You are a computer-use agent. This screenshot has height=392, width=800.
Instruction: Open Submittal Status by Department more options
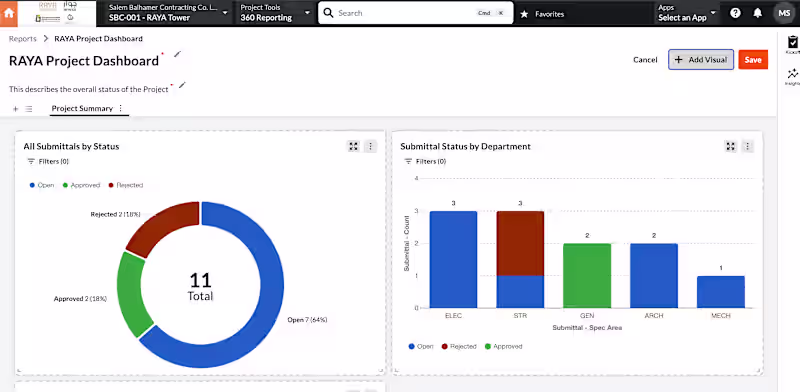(747, 146)
